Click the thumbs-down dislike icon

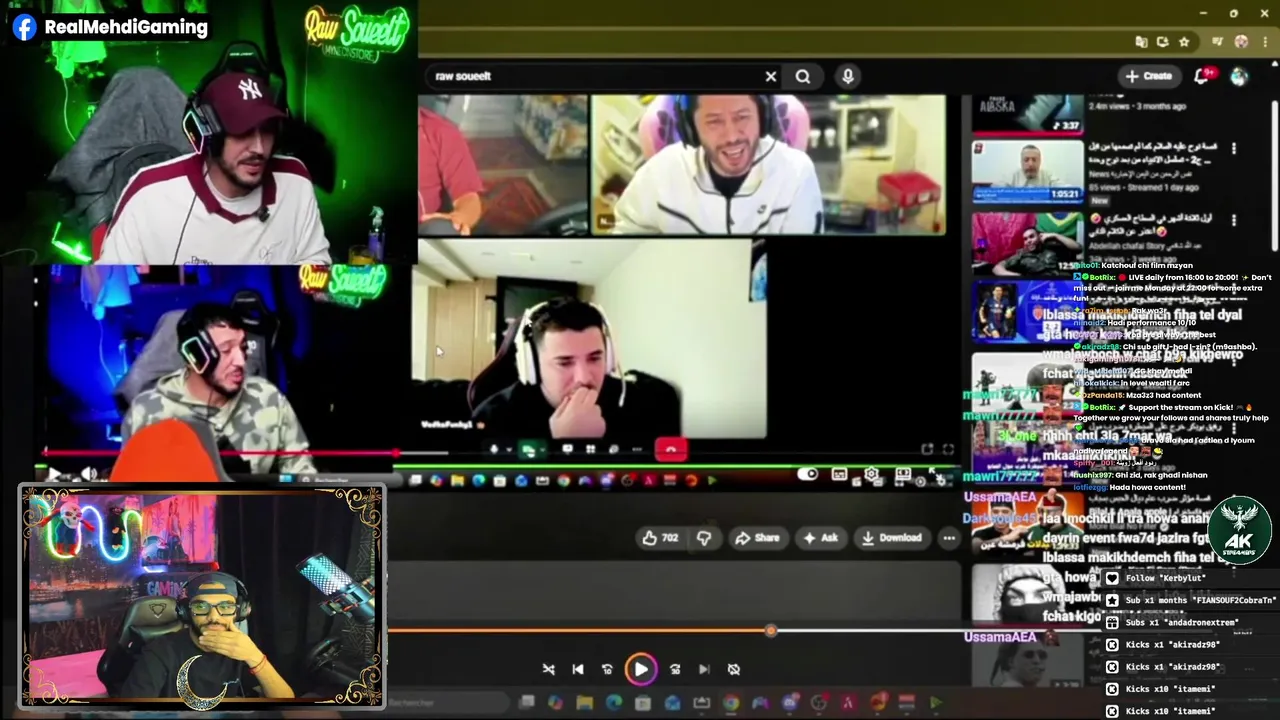coord(704,538)
